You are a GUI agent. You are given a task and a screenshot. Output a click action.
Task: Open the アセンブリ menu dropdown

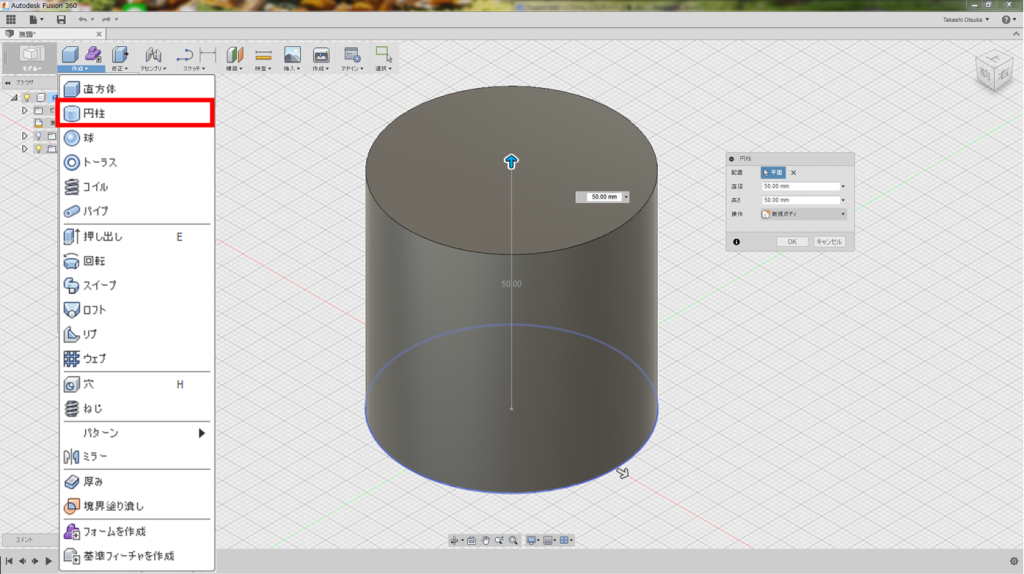click(153, 69)
